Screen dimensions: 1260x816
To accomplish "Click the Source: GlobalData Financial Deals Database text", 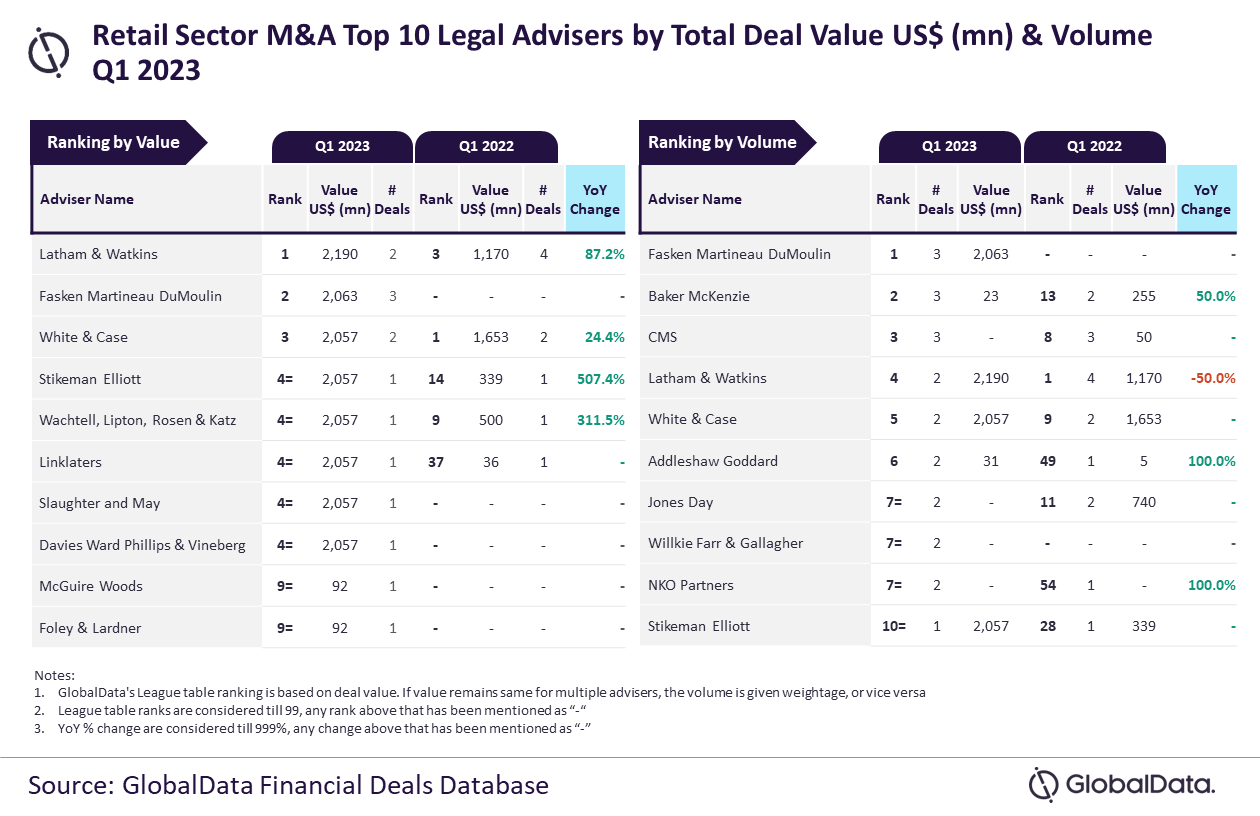I will pyautogui.click(x=288, y=784).
